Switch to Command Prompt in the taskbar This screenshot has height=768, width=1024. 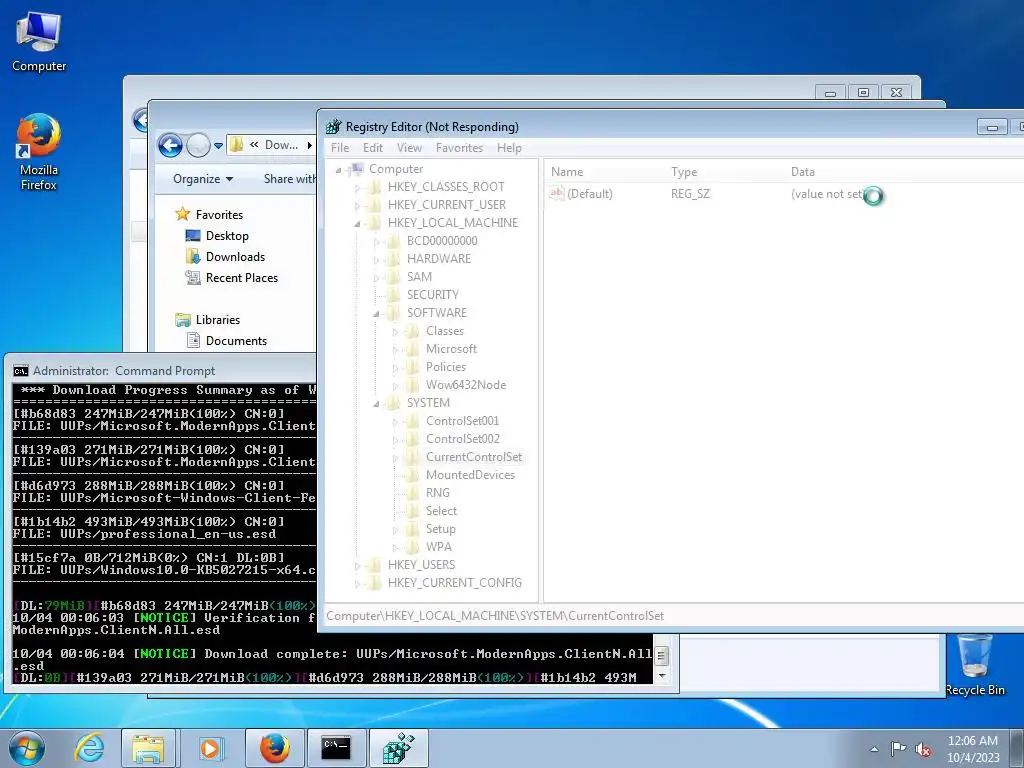click(336, 748)
